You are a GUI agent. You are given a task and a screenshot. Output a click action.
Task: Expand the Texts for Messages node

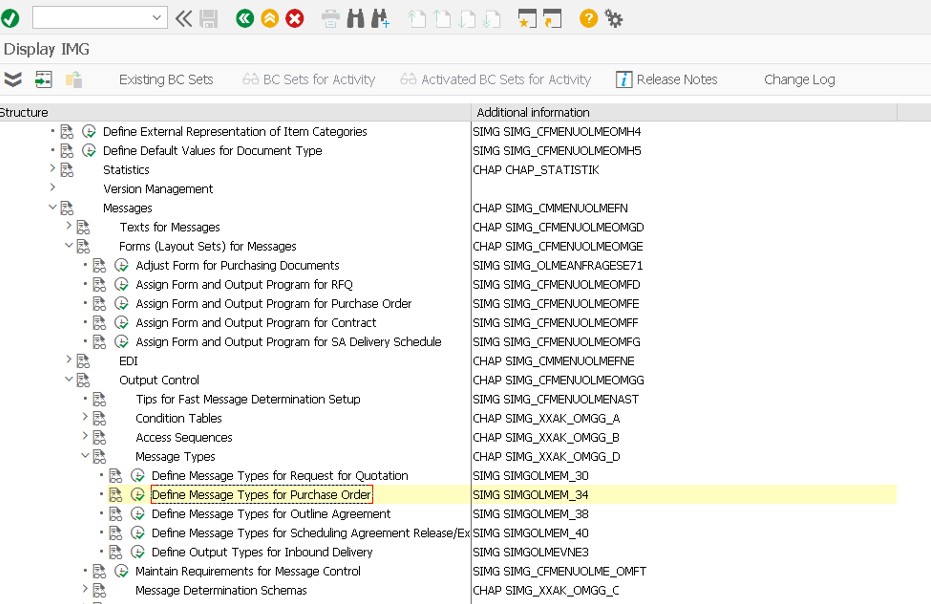point(69,226)
